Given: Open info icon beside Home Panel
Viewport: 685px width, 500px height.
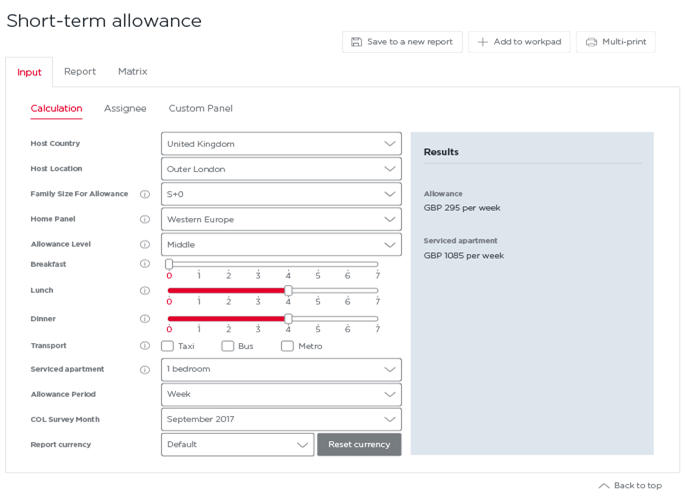Looking at the screenshot, I should [145, 219].
